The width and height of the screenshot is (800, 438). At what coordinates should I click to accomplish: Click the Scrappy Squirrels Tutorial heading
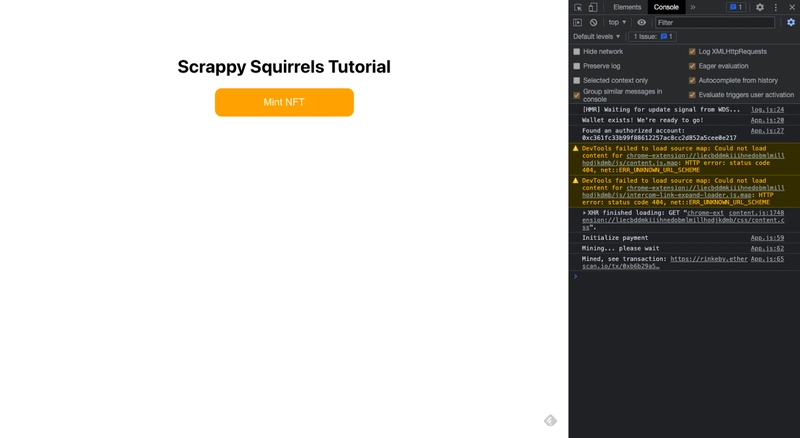284,67
